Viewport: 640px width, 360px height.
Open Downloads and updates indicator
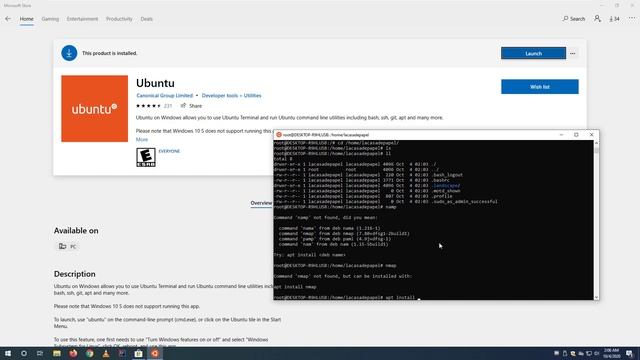[x=614, y=19]
